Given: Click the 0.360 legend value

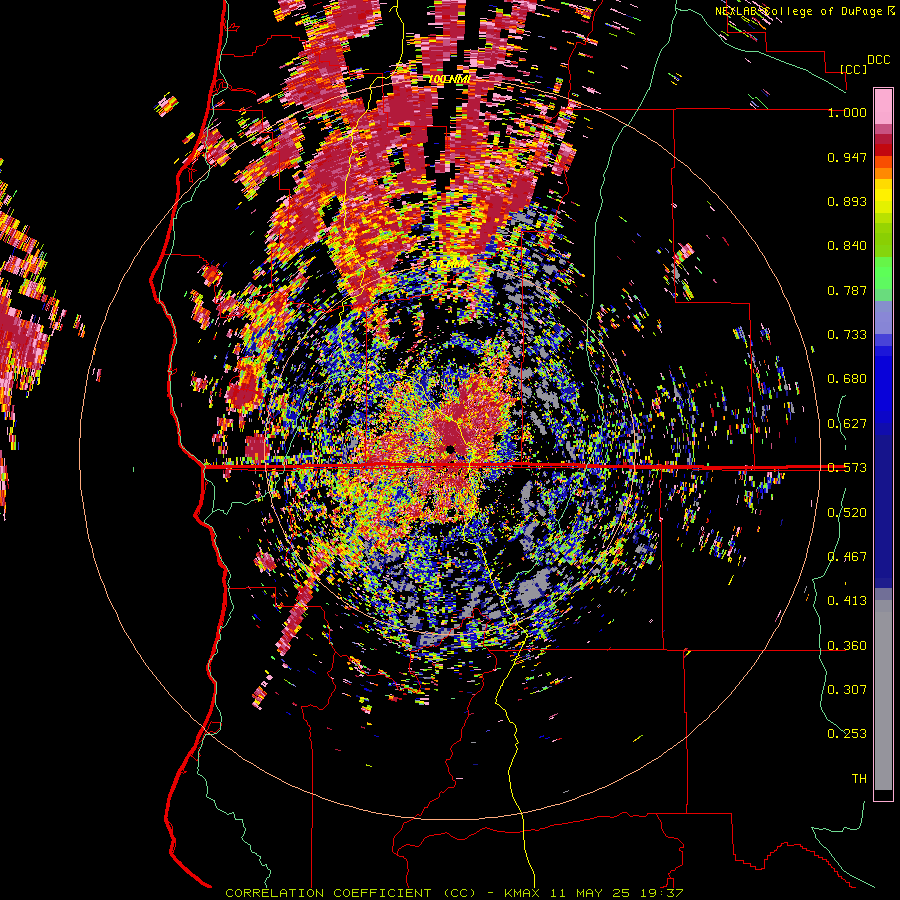Looking at the screenshot, I should pyautogui.click(x=847, y=646).
